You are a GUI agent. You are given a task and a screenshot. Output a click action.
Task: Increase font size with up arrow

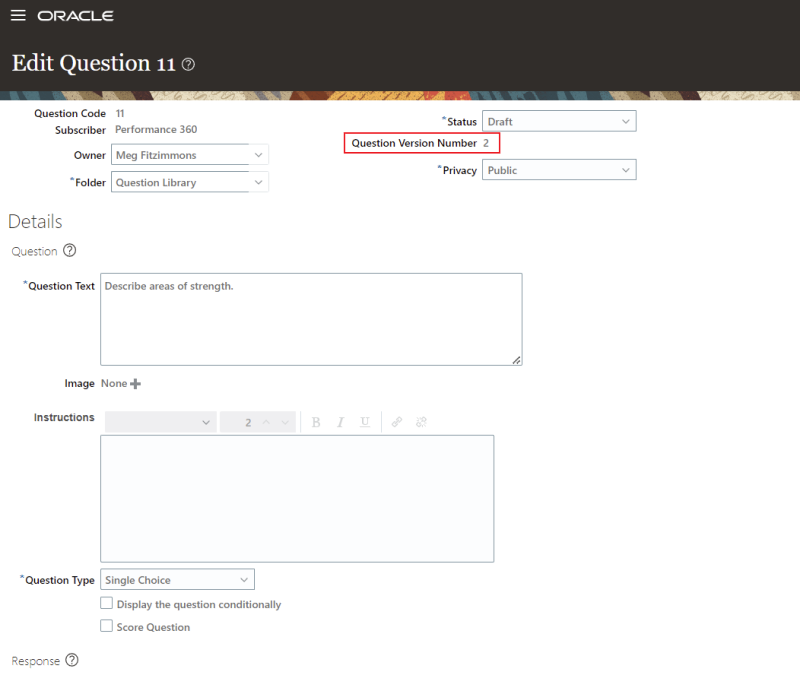coord(266,422)
